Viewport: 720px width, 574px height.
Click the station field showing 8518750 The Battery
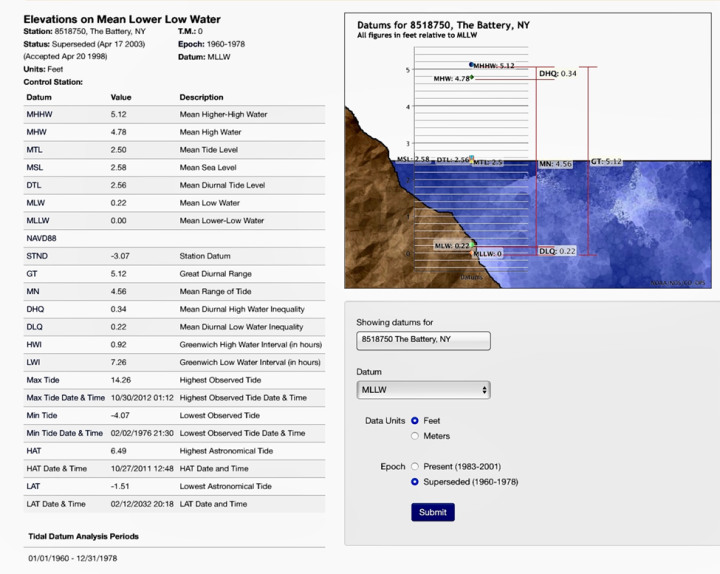(x=423, y=340)
